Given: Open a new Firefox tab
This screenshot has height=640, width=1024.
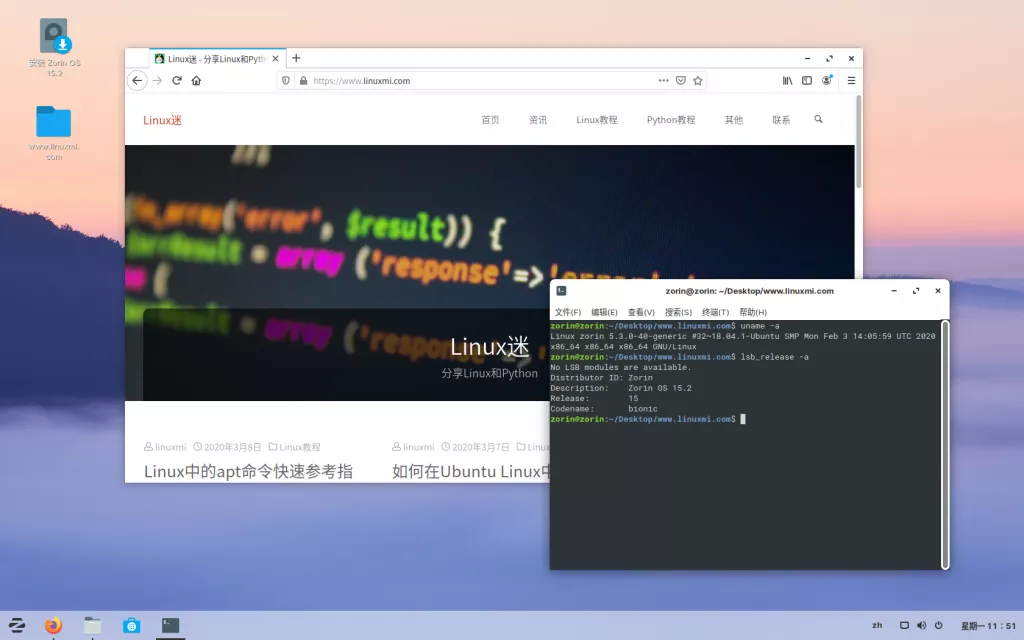Looking at the screenshot, I should (296, 58).
